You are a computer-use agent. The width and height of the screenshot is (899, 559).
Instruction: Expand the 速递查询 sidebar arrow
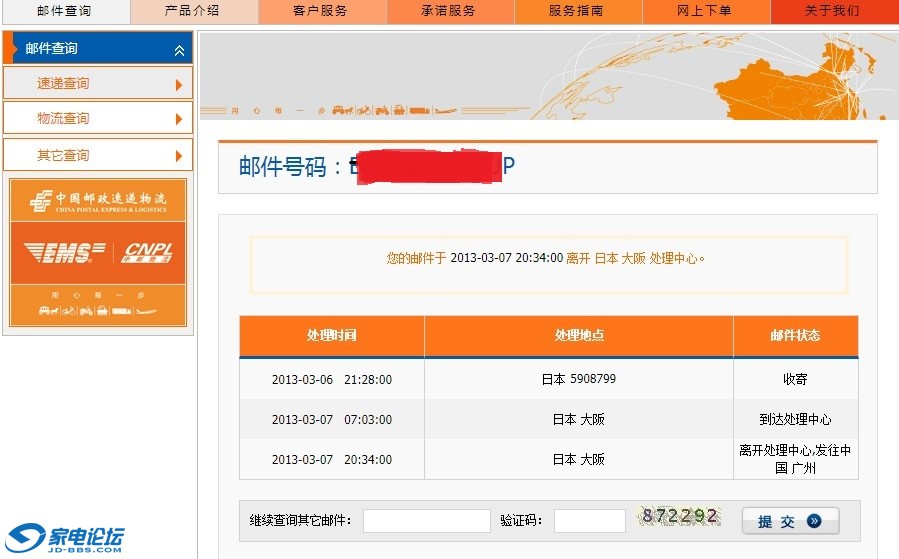[x=179, y=84]
